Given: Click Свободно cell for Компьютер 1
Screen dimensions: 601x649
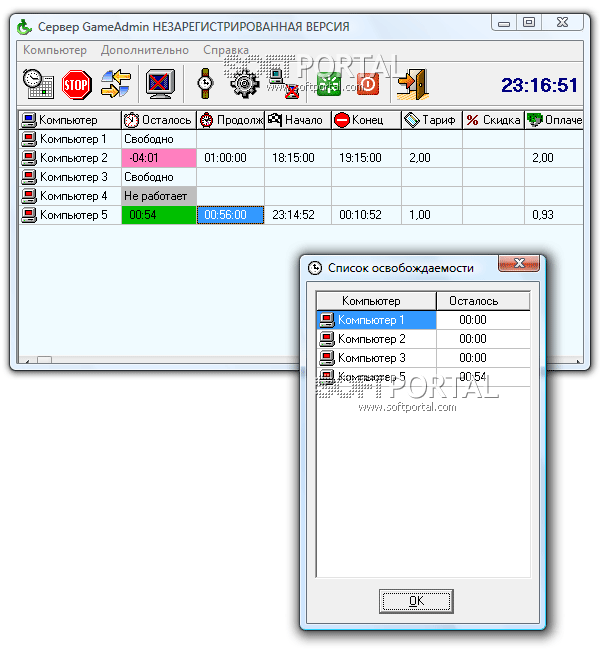Looking at the screenshot, I should point(159,139).
